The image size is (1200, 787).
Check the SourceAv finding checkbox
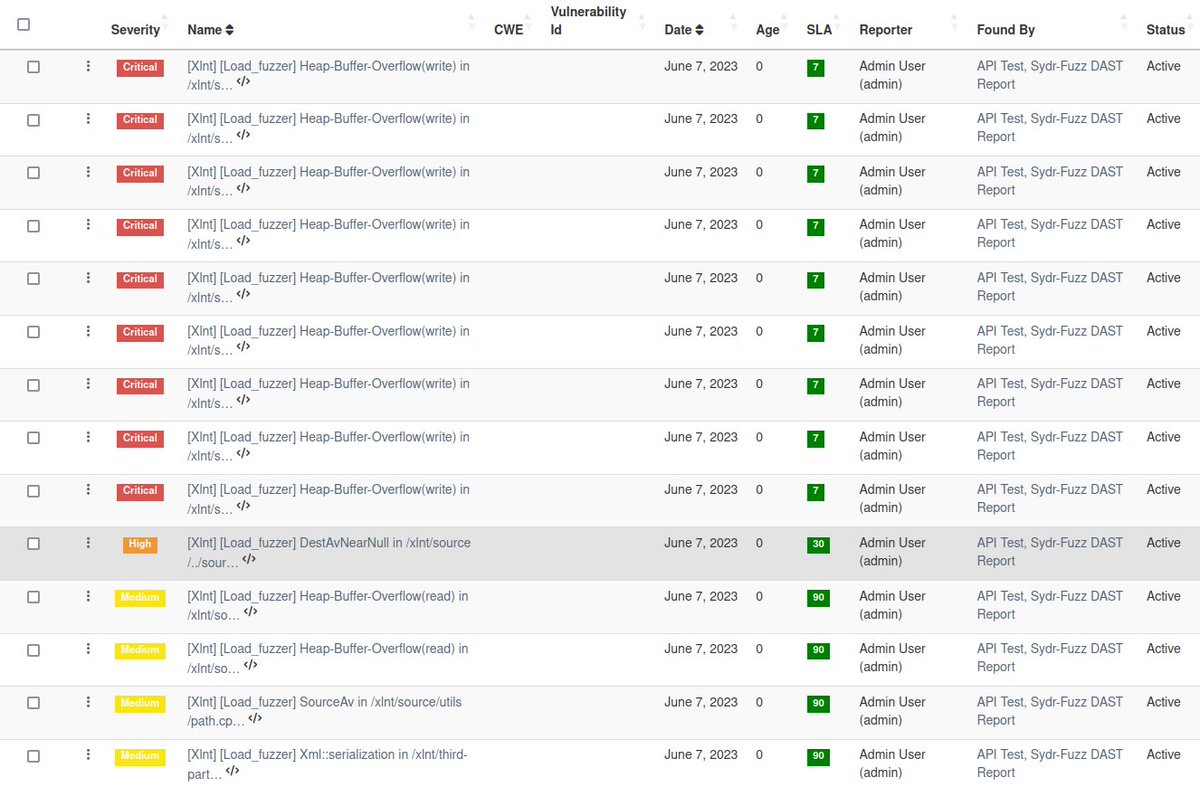point(33,703)
